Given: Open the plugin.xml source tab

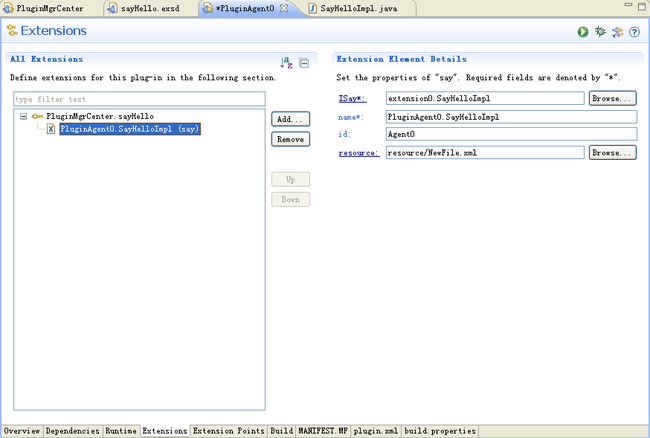Looking at the screenshot, I should pyautogui.click(x=376, y=431).
